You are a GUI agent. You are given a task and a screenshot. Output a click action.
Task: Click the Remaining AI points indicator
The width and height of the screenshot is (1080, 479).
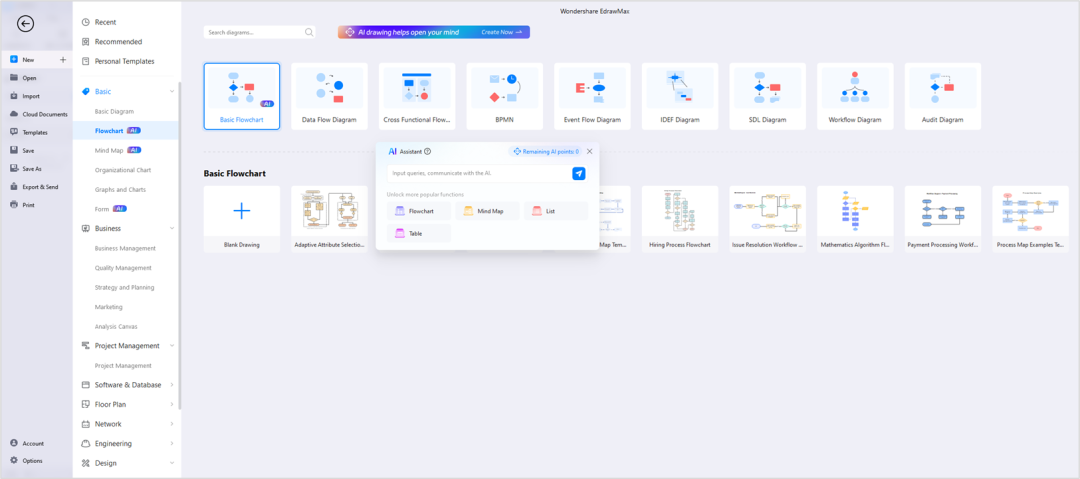[x=545, y=151]
